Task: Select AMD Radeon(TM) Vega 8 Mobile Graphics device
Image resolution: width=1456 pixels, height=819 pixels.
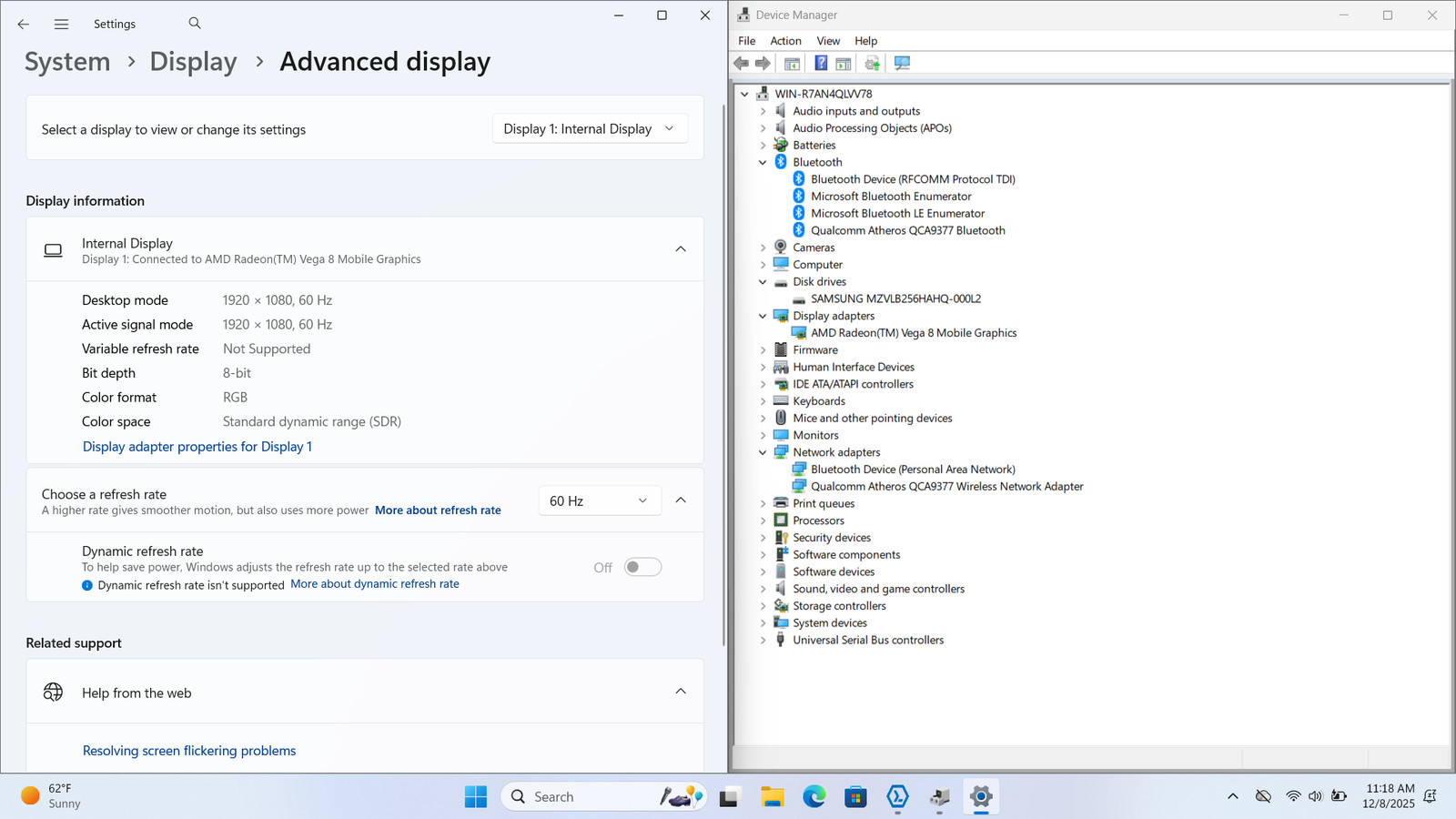Action: click(914, 333)
